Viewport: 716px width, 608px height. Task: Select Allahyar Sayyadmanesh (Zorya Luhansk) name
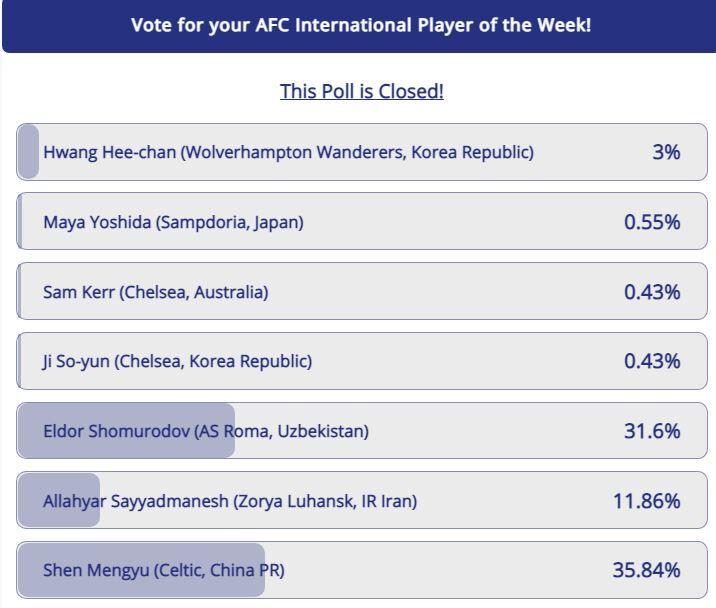[230, 501]
